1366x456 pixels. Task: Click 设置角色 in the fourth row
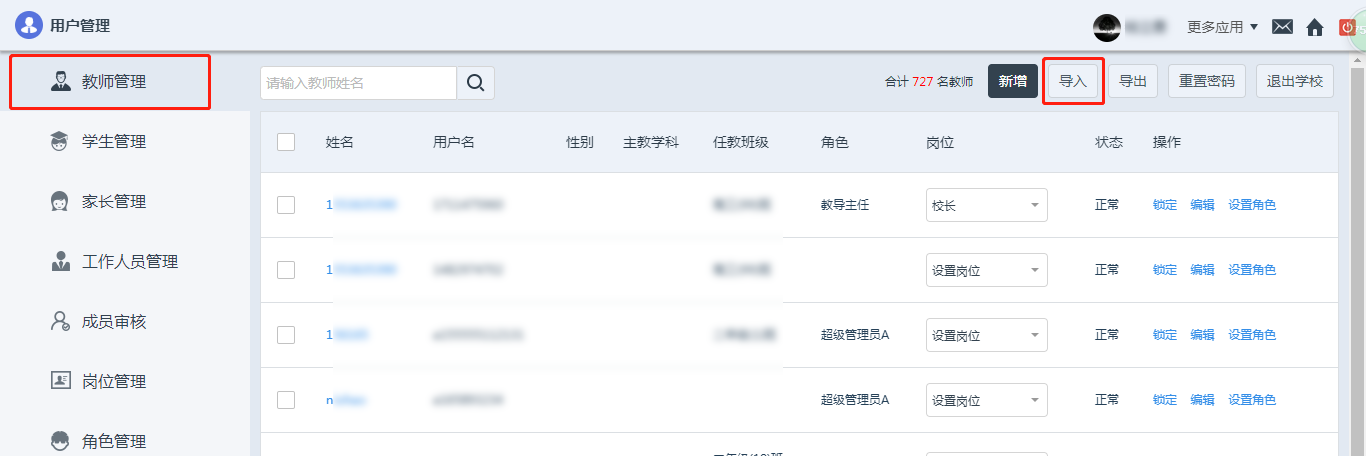1252,400
